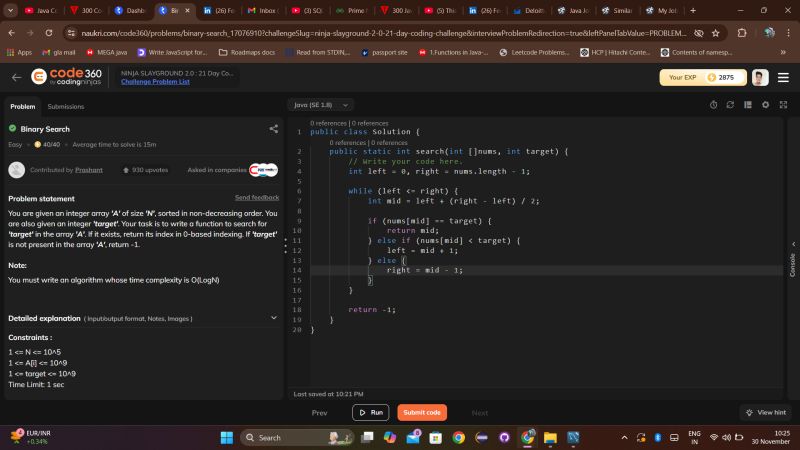The height and width of the screenshot is (450, 800).
Task: Open the hamburger menu at top right
Action: coord(782,77)
